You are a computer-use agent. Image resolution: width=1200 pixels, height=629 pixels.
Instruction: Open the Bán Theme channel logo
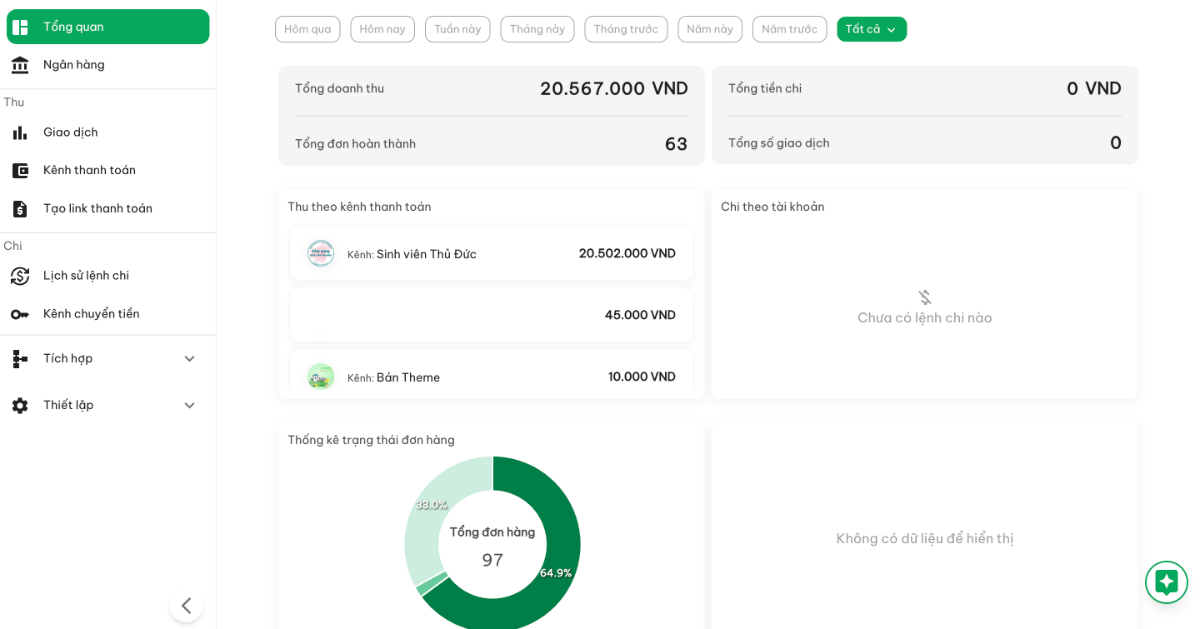320,377
